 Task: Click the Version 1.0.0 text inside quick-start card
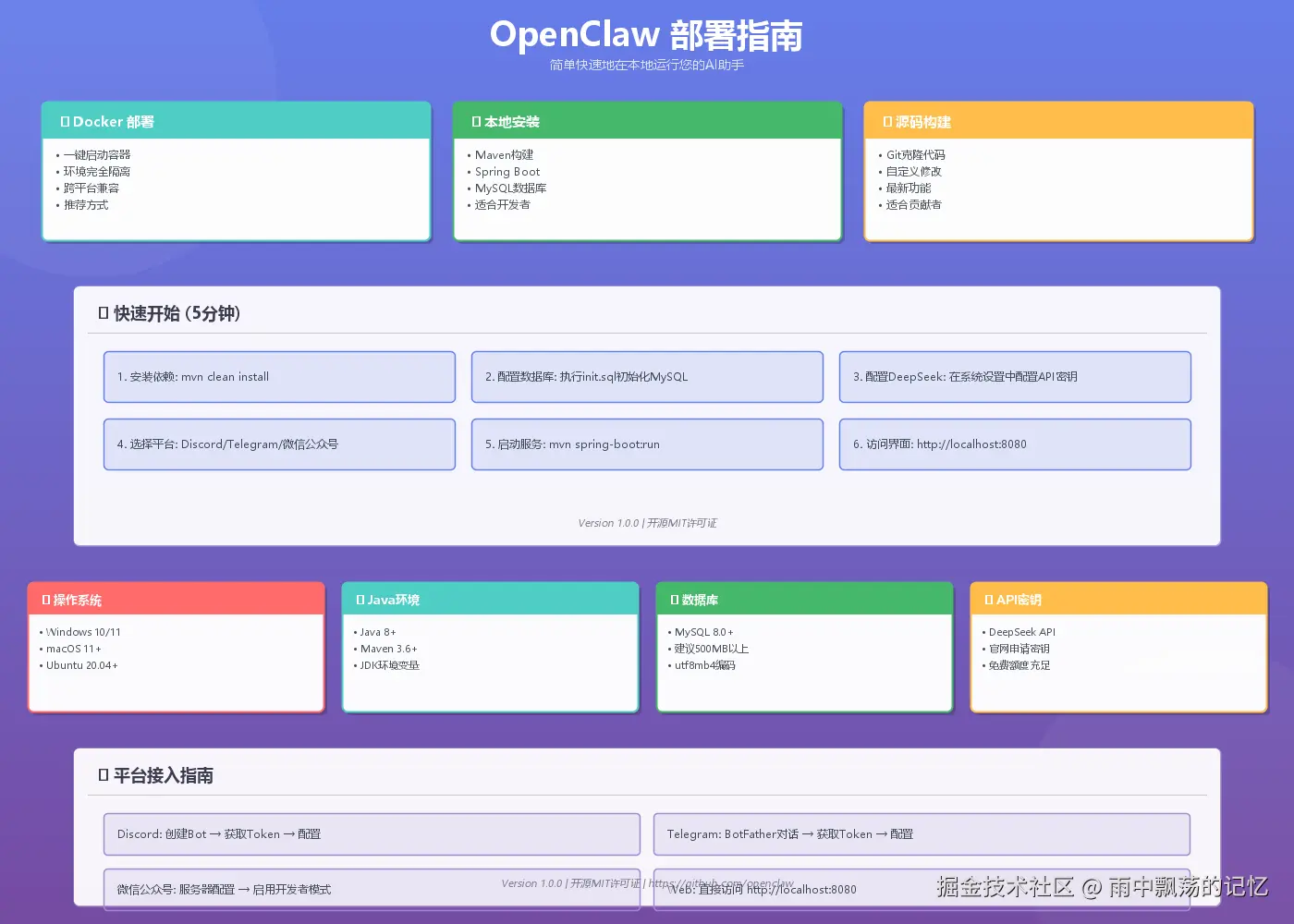click(647, 523)
